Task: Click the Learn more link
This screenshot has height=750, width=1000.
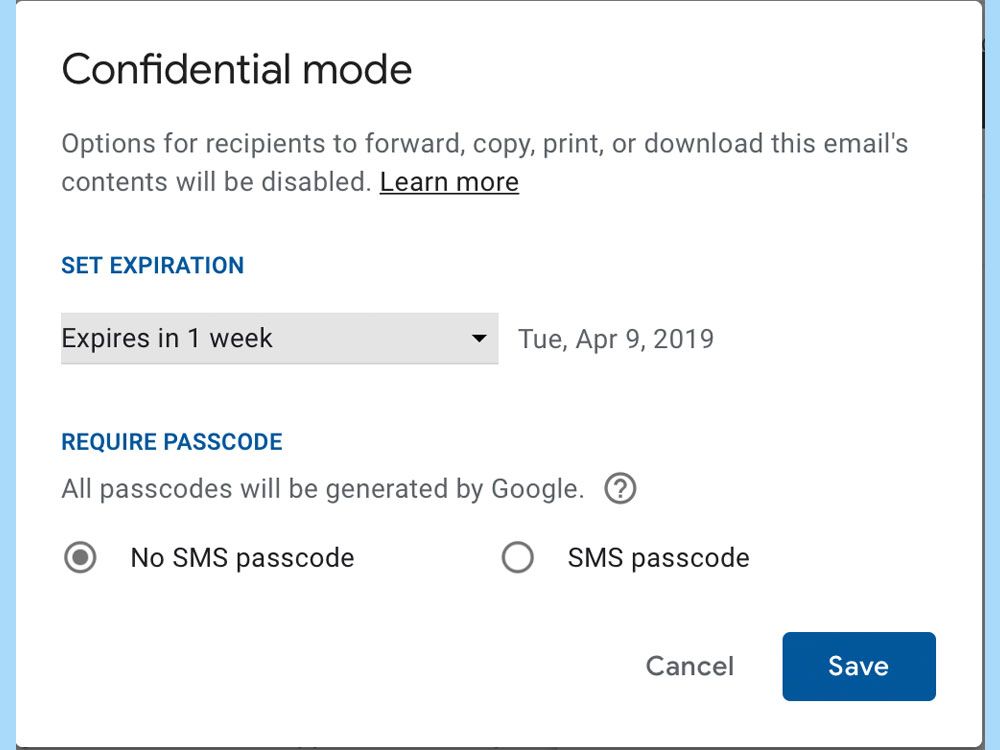Action: tap(449, 182)
